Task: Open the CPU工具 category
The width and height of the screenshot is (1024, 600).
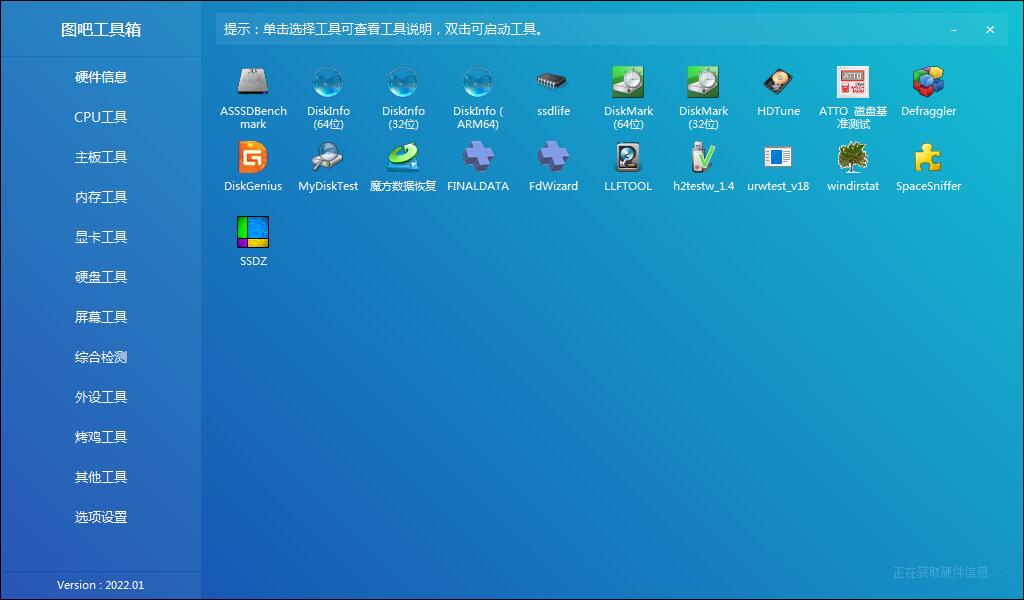Action: pyautogui.click(x=100, y=117)
